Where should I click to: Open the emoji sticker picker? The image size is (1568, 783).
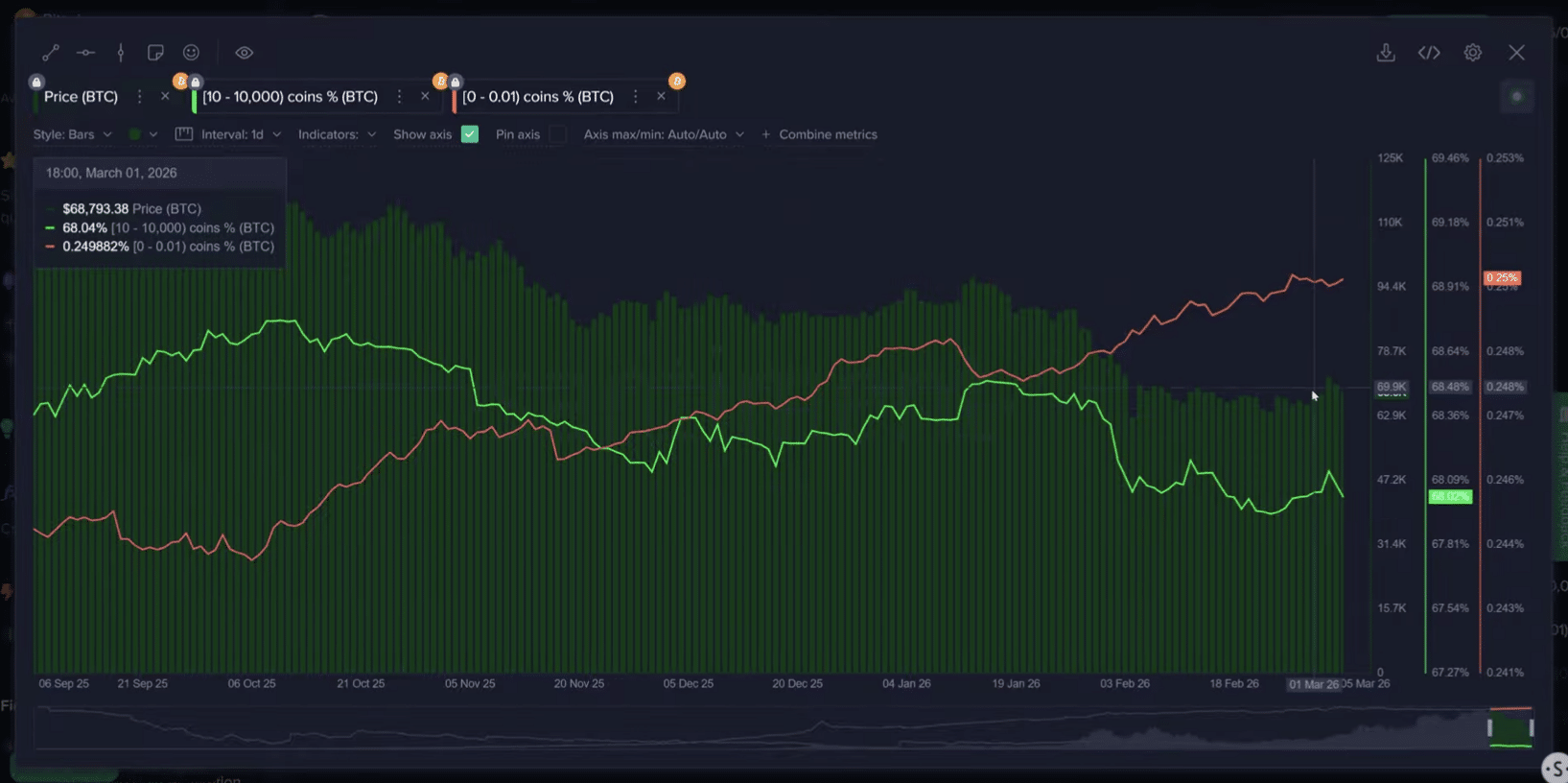[x=191, y=53]
